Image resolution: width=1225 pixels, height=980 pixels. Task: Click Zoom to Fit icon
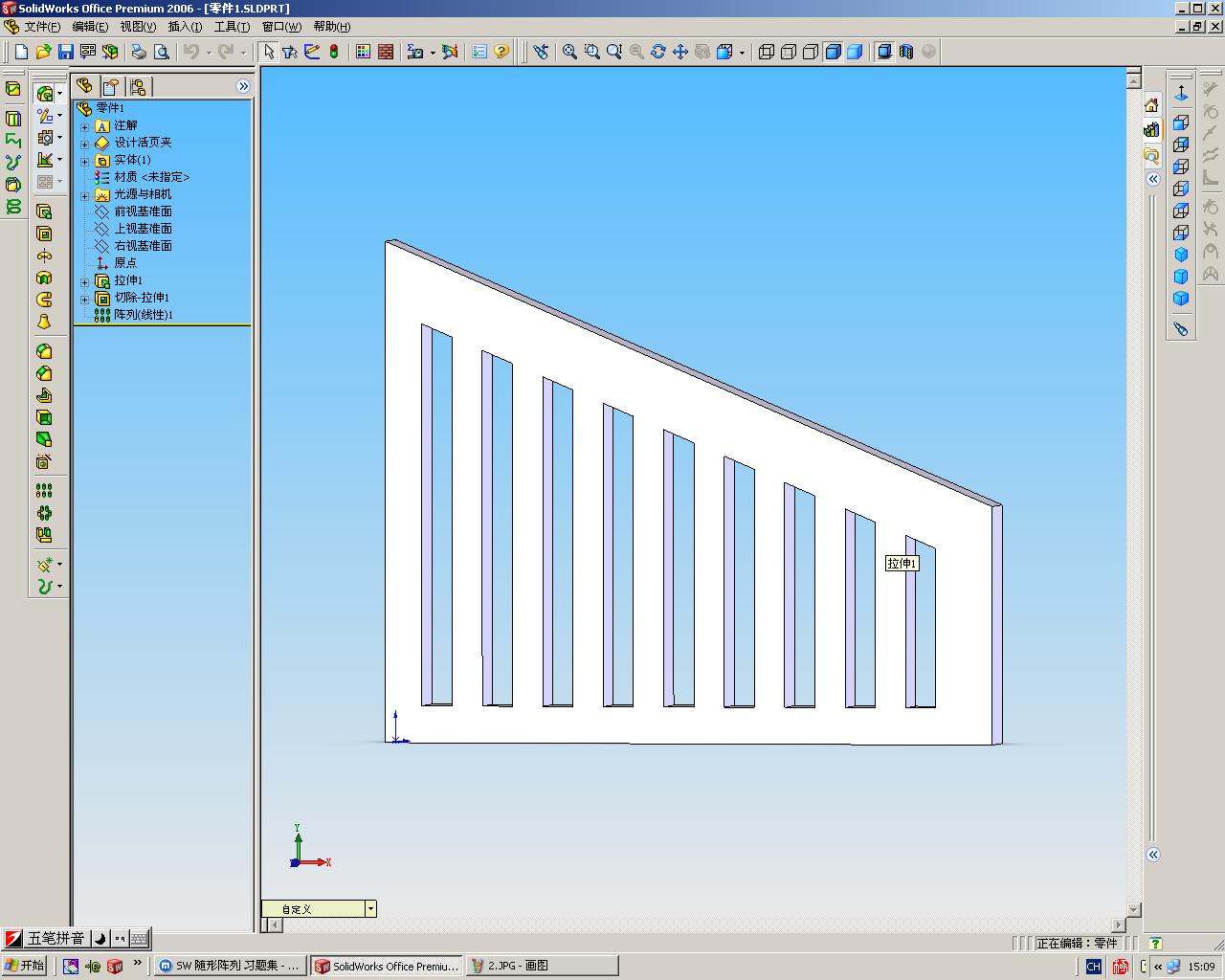pyautogui.click(x=569, y=52)
